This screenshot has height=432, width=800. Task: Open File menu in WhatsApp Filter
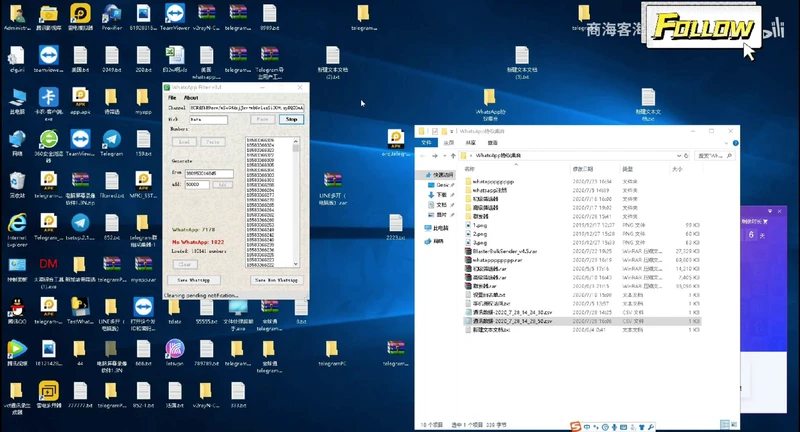pyautogui.click(x=172, y=97)
